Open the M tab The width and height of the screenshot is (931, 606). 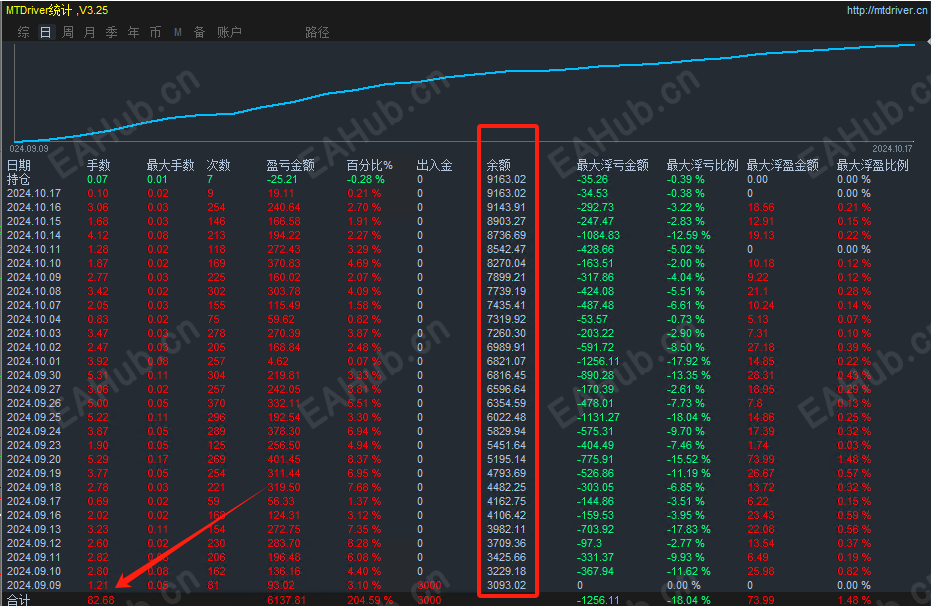click(178, 32)
